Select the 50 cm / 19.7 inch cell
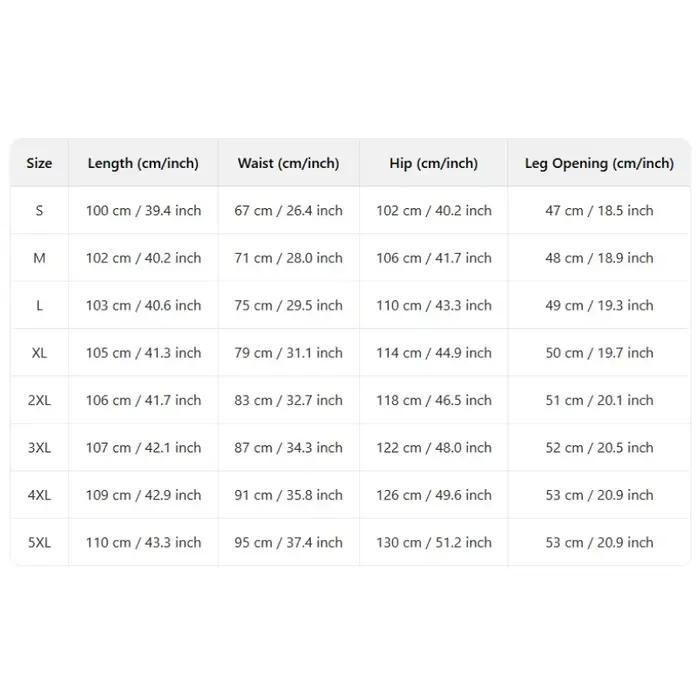 tap(599, 353)
